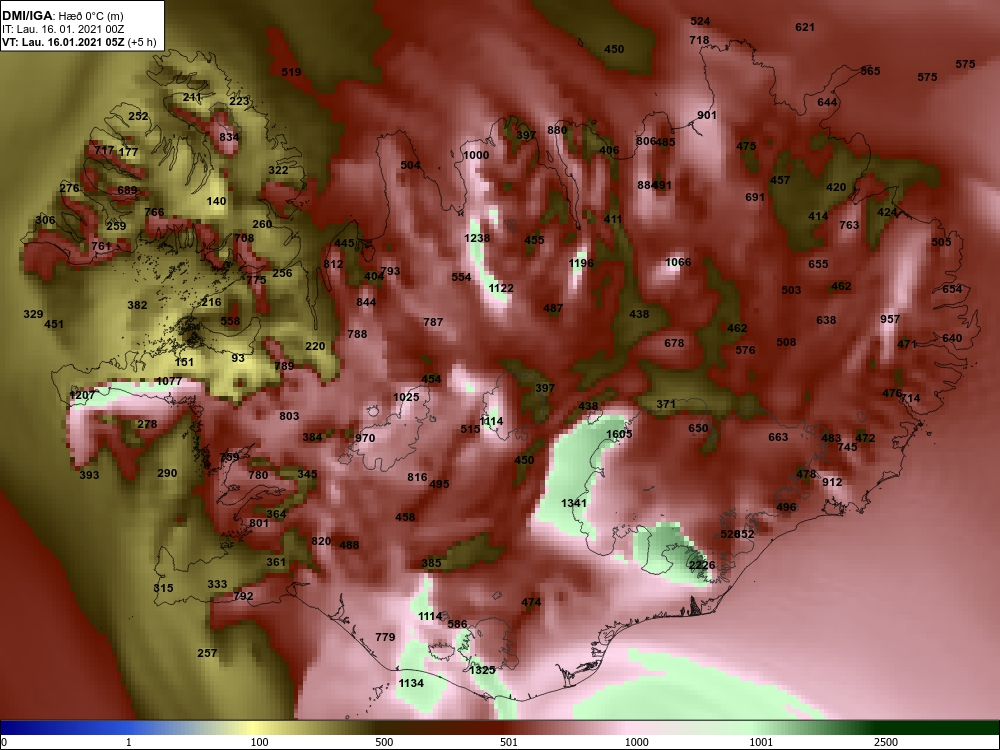Click the 803 height value

click(x=289, y=416)
